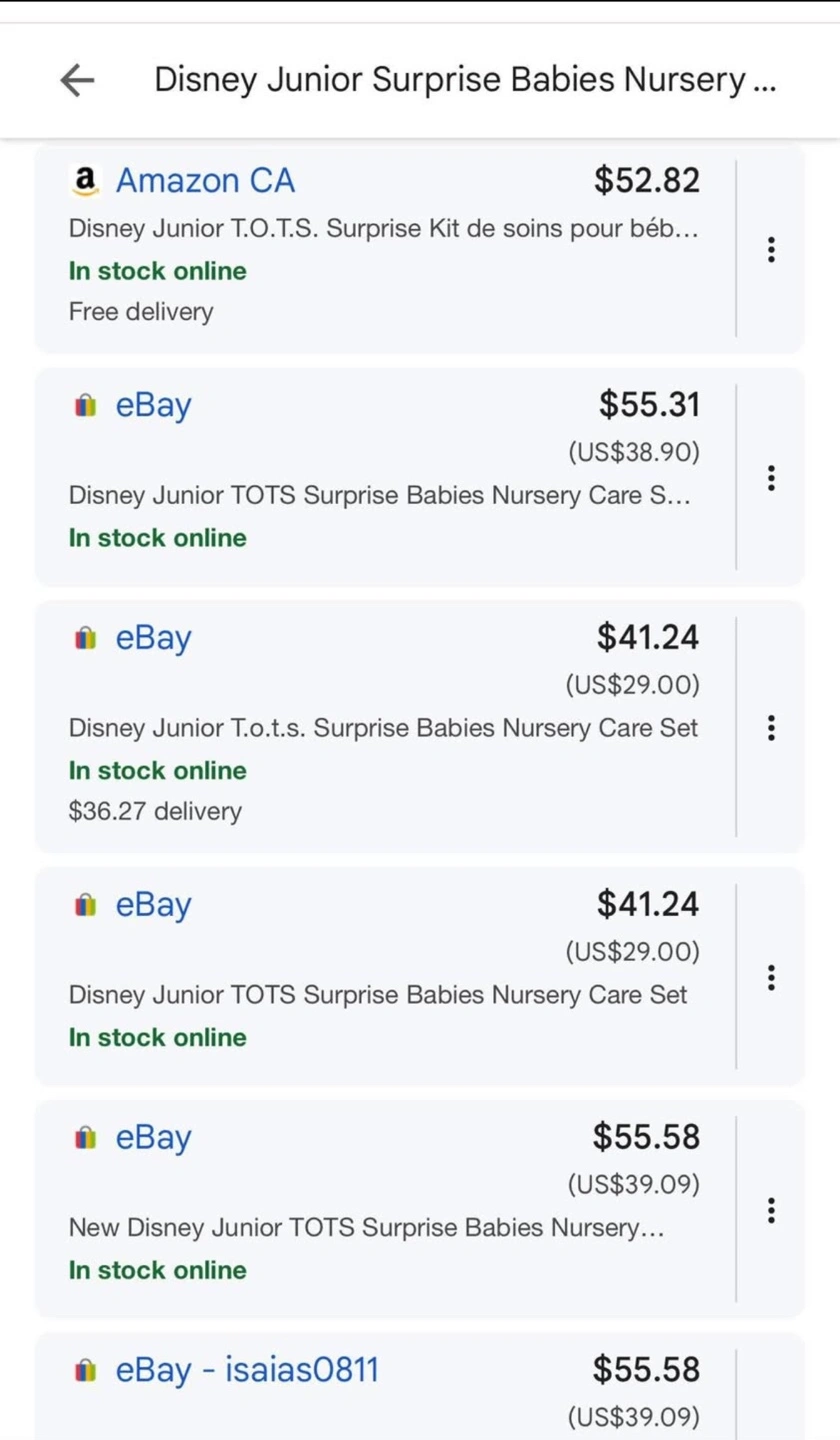Open the Amazon CA store link
840x1440 pixels.
coord(205,181)
